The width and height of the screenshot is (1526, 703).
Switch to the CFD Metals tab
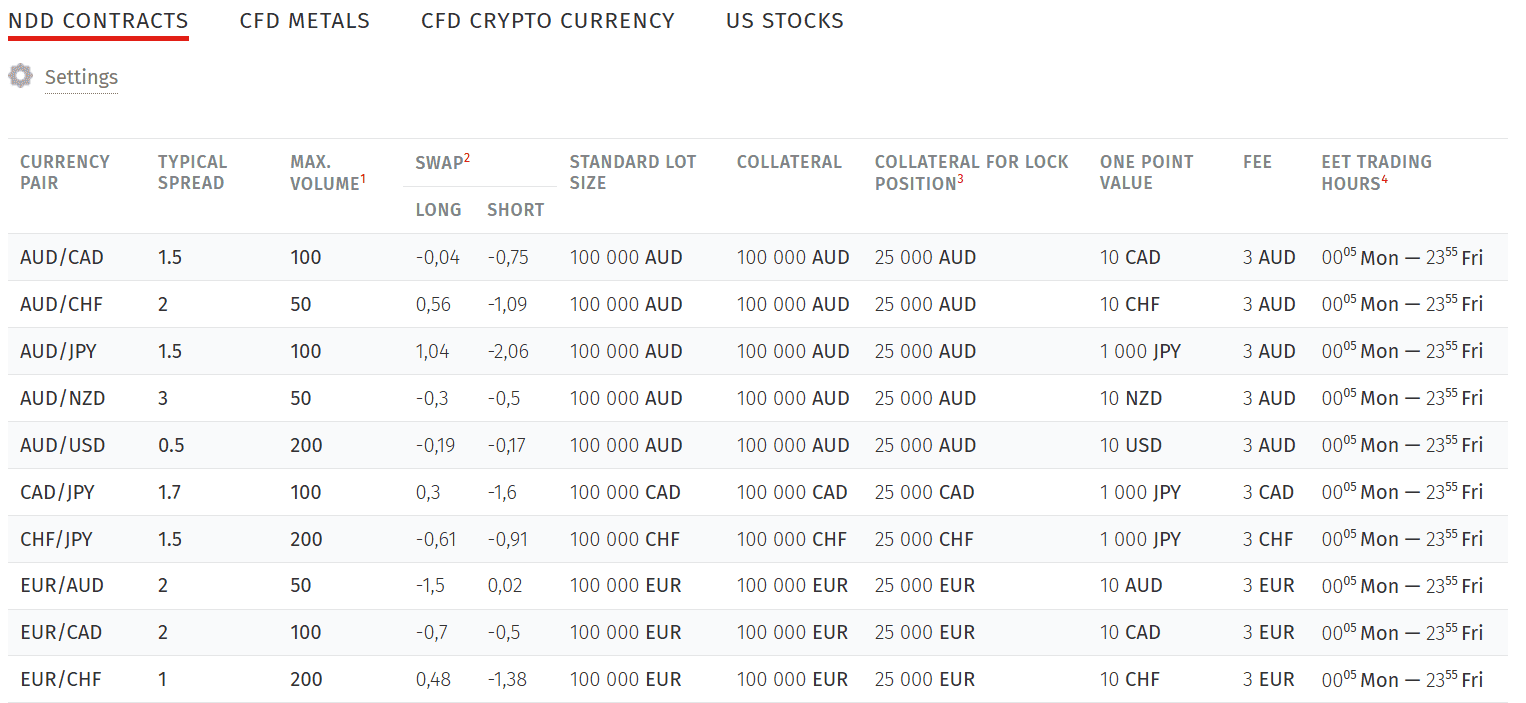(x=304, y=20)
